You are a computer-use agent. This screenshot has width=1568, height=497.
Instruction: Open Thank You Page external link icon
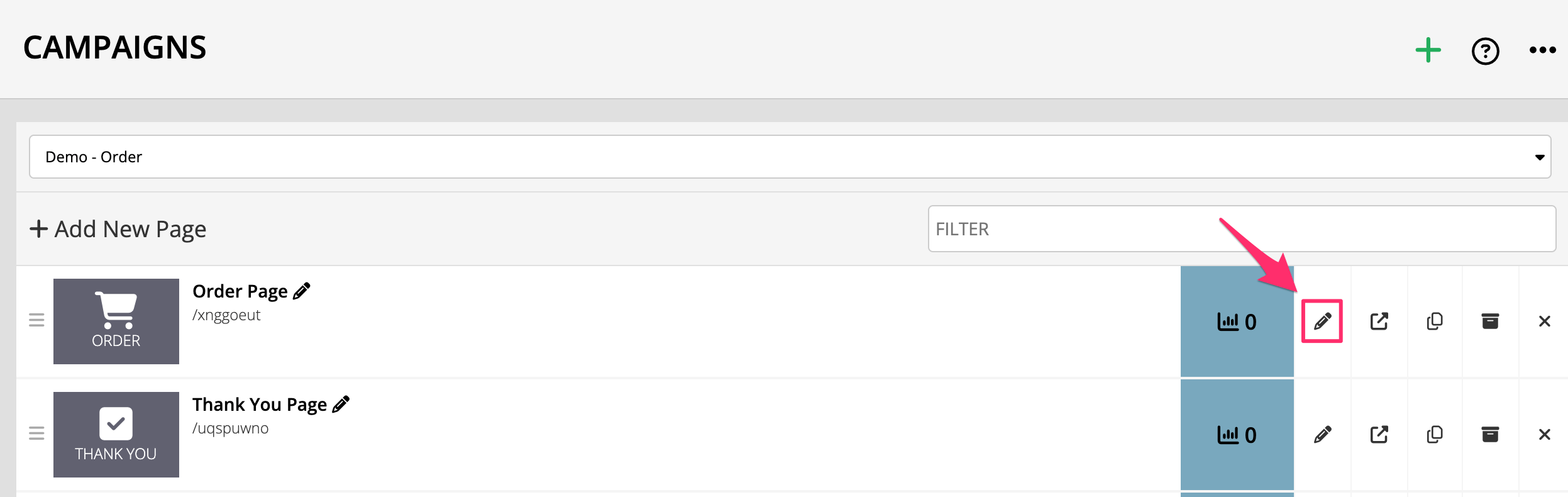[x=1379, y=435]
